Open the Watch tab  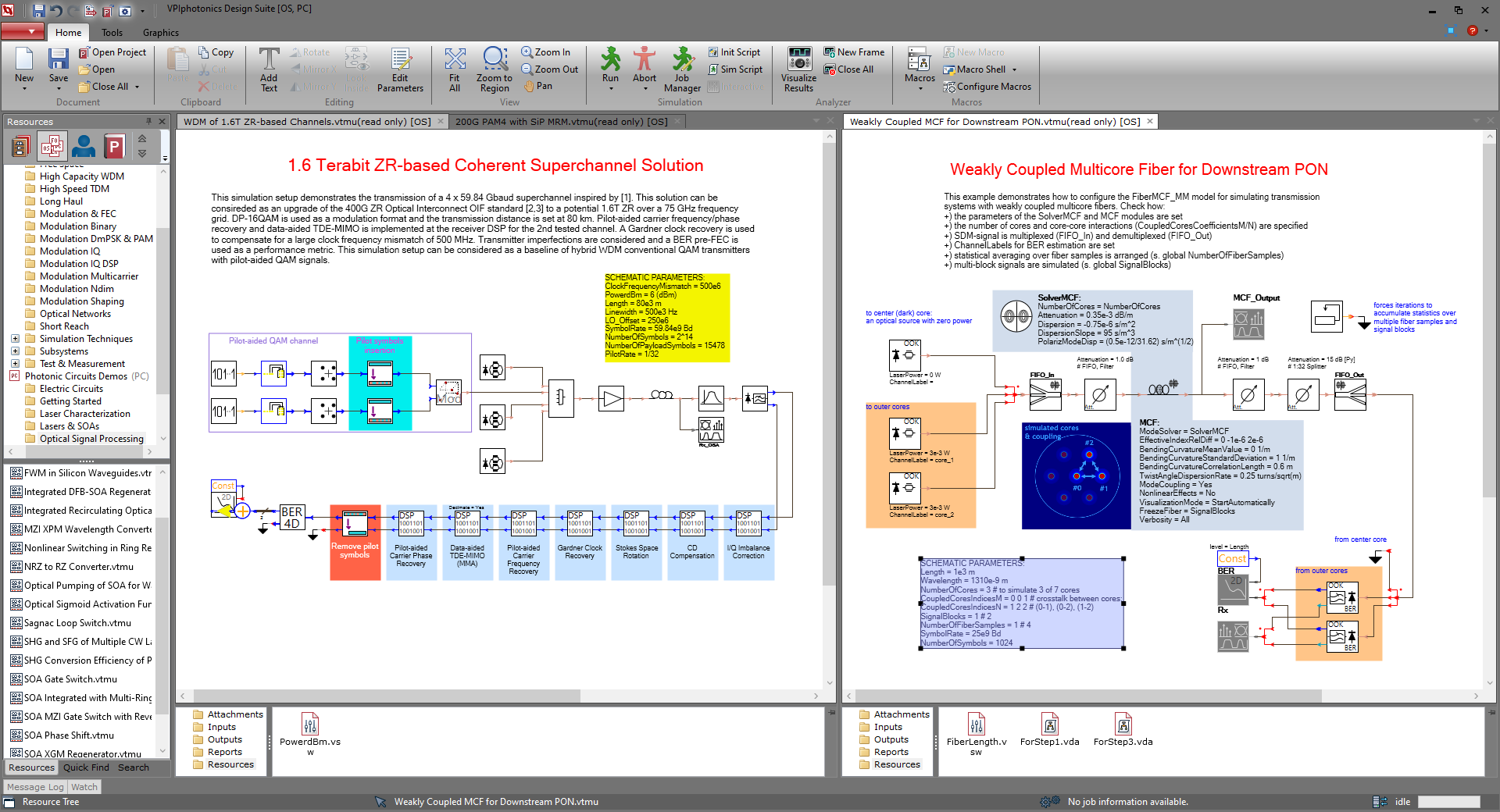click(84, 787)
